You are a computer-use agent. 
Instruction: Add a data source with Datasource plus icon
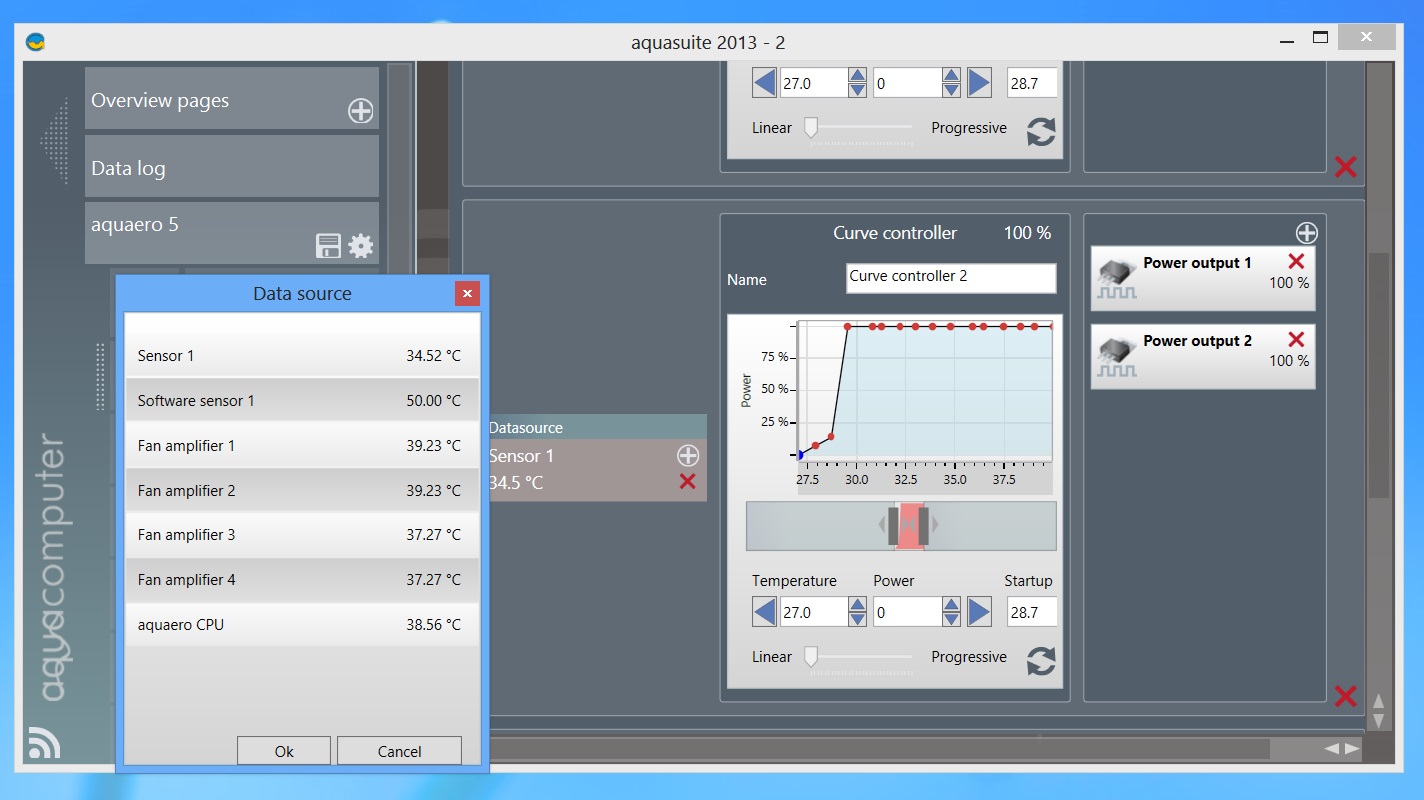tap(687, 456)
